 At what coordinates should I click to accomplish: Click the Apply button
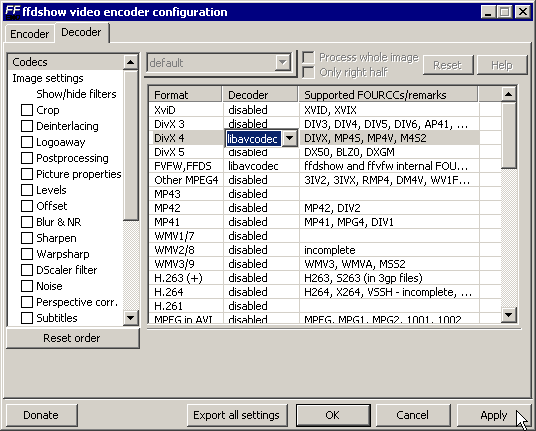494,415
